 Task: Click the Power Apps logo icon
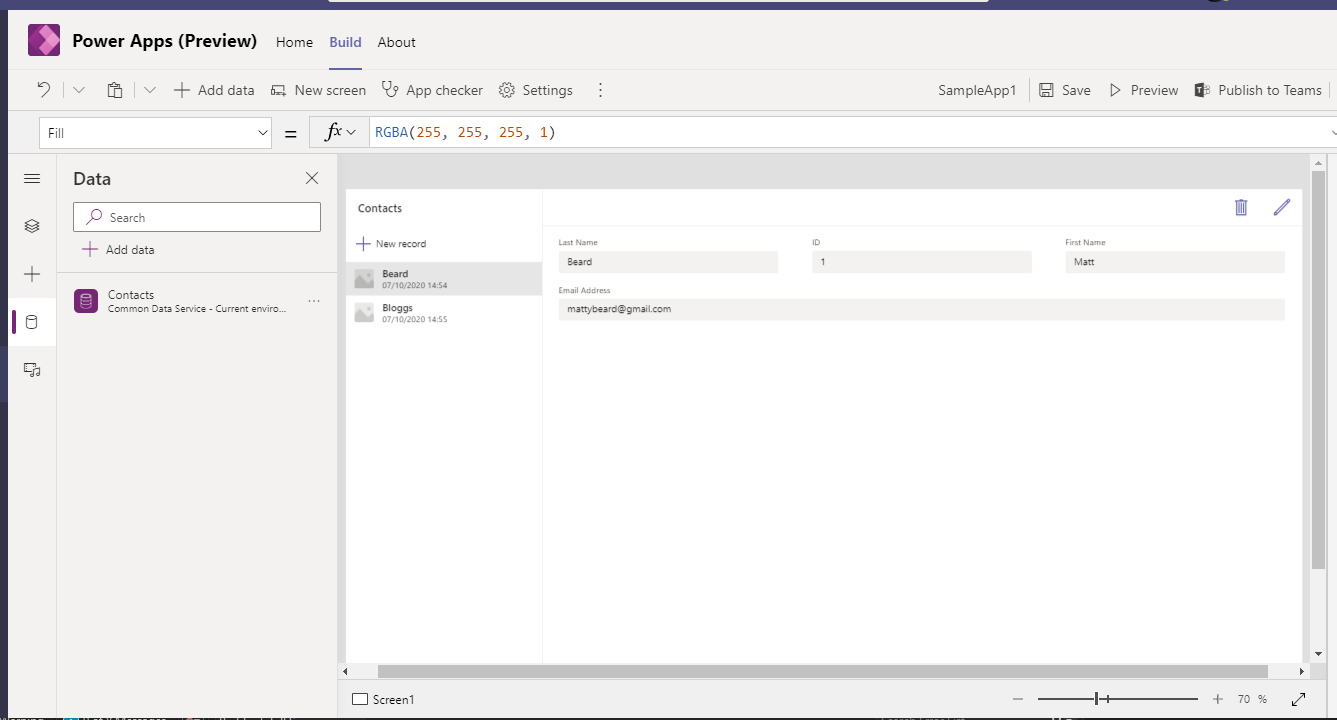click(x=44, y=40)
